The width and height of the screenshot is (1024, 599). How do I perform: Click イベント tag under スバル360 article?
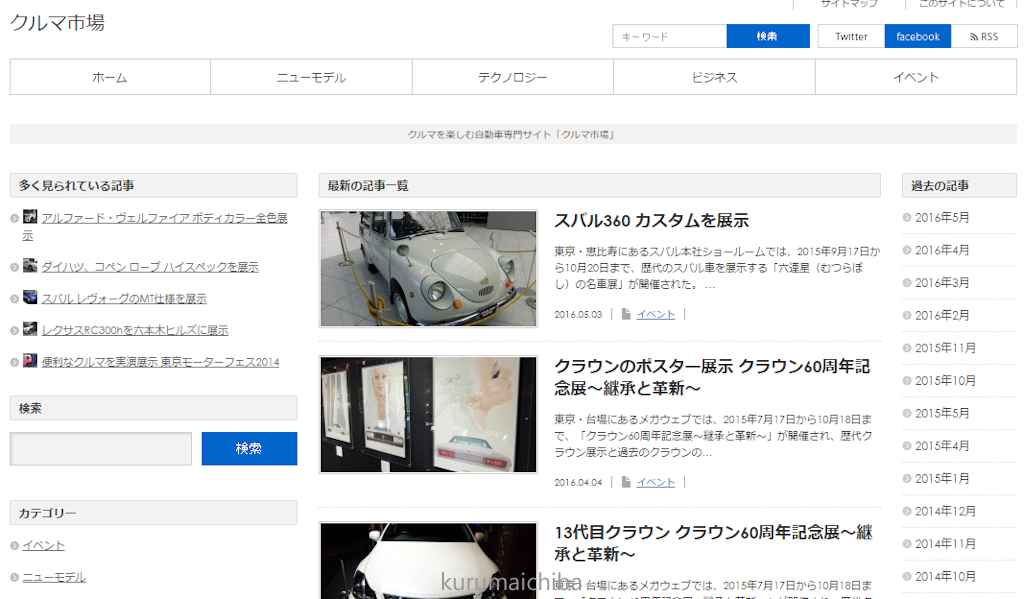656,315
